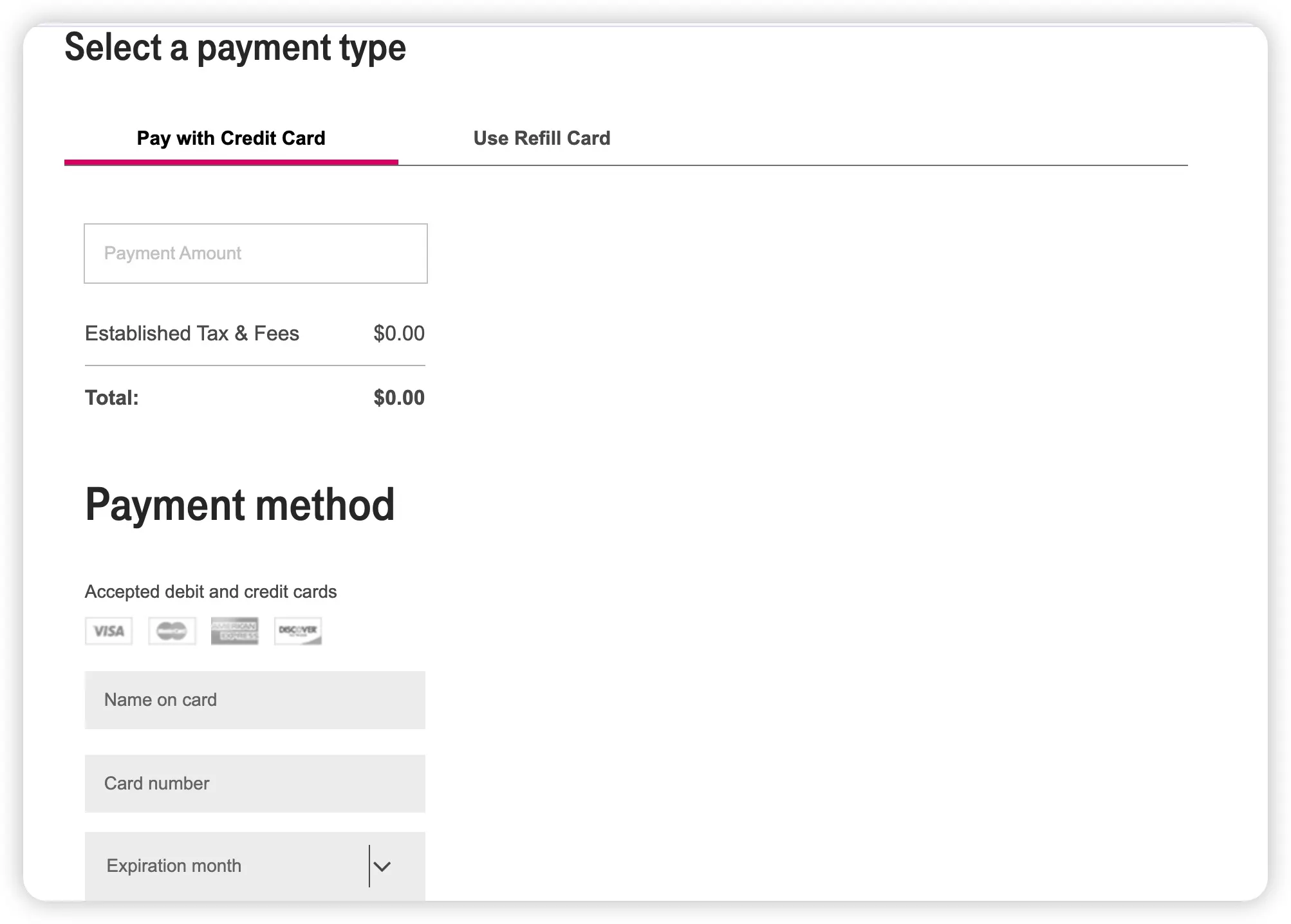Viewport: 1291px width, 924px height.
Task: Click the Select a payment type heading
Action: point(235,48)
